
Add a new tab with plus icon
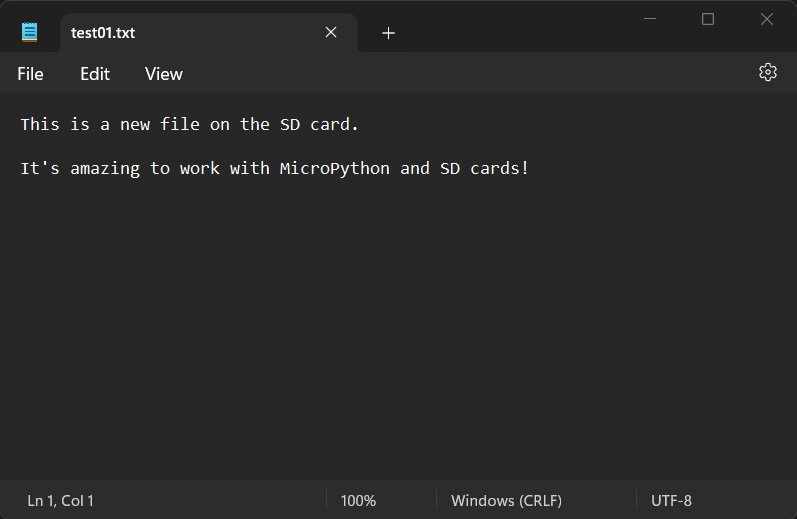(388, 33)
